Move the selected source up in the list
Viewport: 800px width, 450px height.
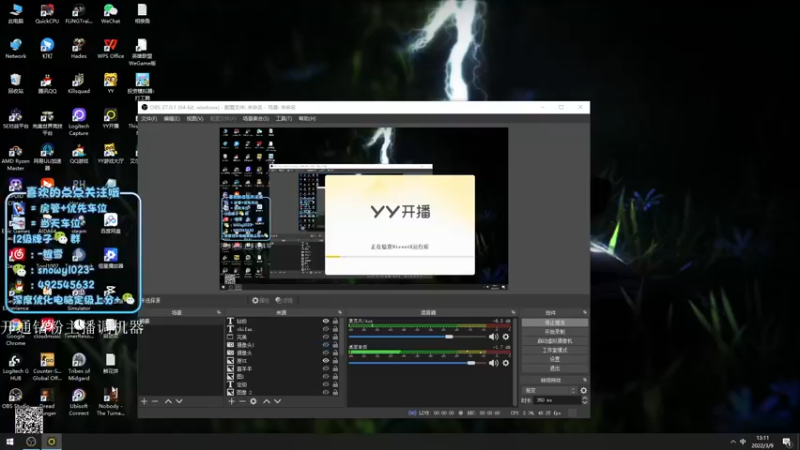tap(266, 402)
